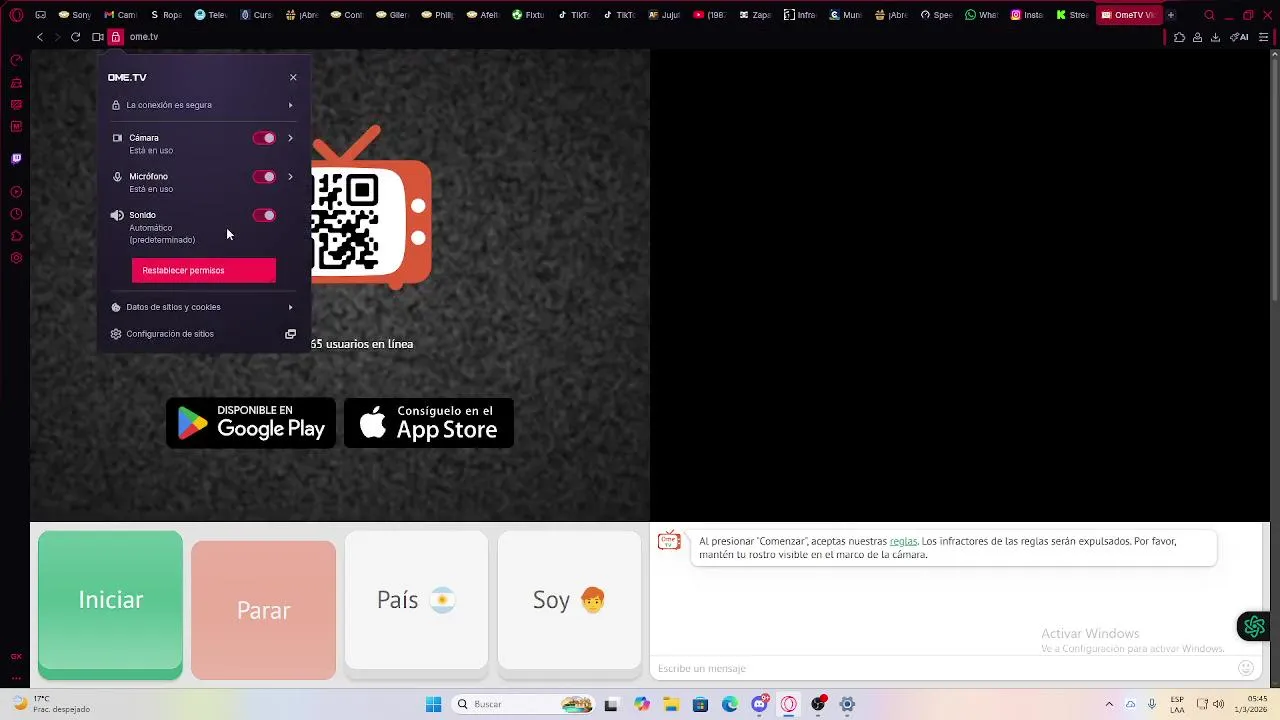Viewport: 1280px width, 720px height.
Task: Switch to the Televi tab
Action: point(211,15)
